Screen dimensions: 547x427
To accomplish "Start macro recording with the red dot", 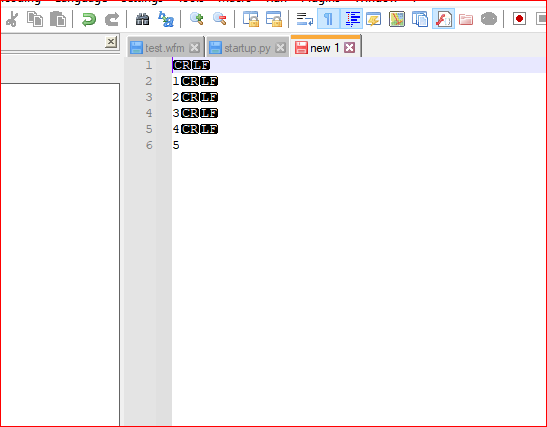I will pos(519,18).
